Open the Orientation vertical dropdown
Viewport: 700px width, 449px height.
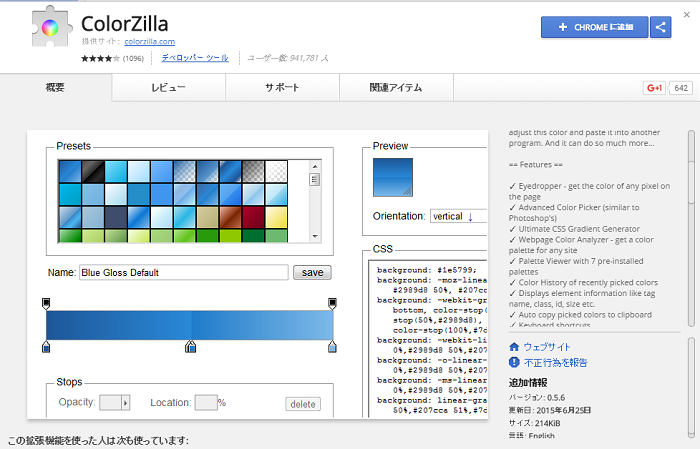(x=458, y=216)
